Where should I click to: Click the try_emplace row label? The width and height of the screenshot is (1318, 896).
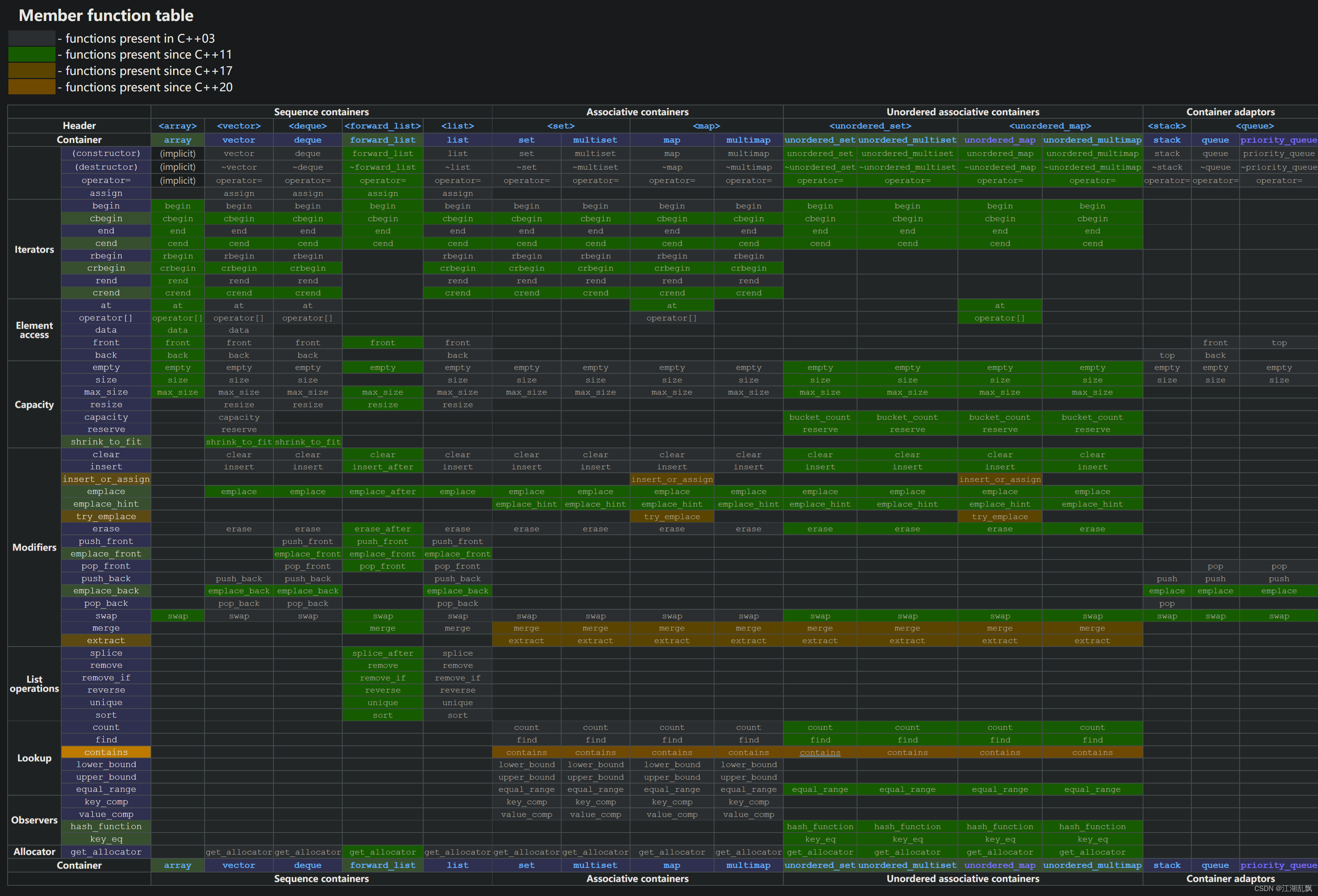106,516
